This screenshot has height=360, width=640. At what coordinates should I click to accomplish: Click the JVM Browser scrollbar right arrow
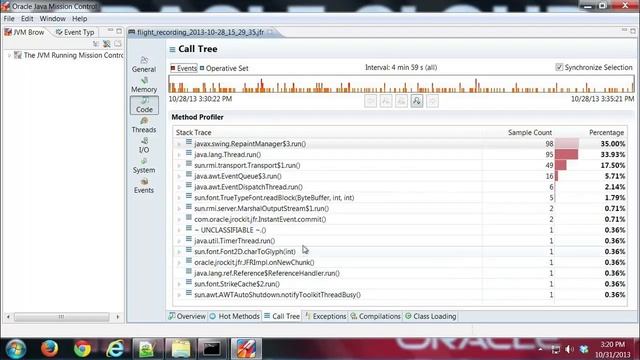point(118,317)
